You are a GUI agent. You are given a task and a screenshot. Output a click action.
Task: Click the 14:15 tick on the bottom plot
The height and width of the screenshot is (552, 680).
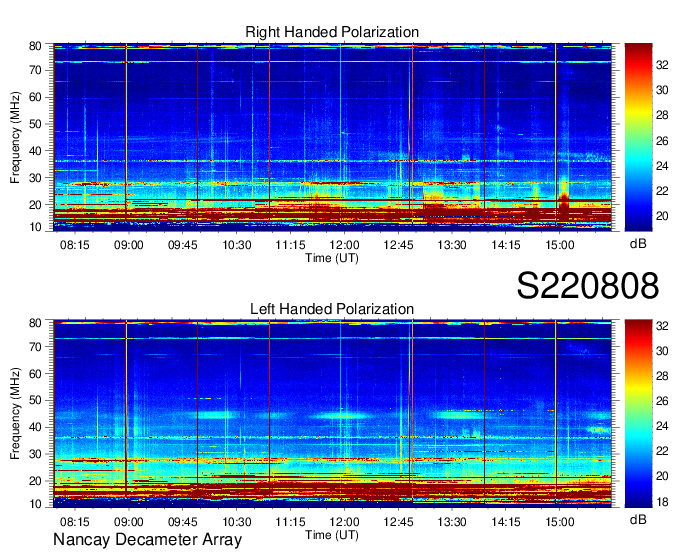click(506, 522)
